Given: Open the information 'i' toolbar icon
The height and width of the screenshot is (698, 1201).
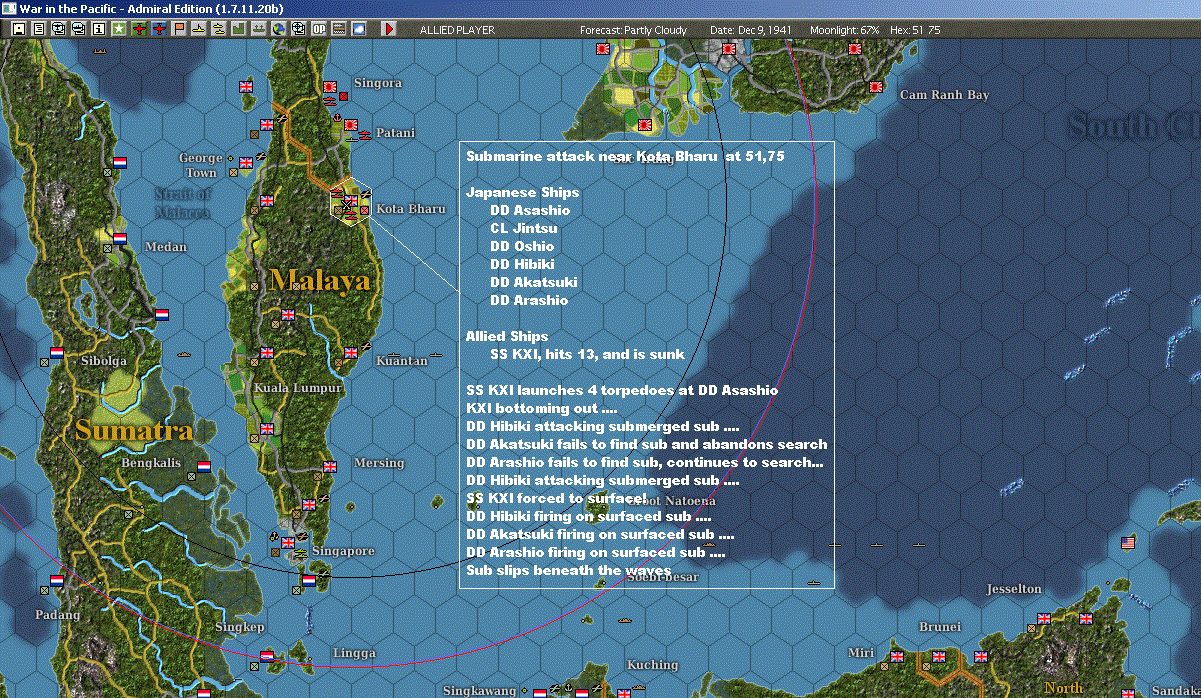Looking at the screenshot, I should (x=98, y=30).
